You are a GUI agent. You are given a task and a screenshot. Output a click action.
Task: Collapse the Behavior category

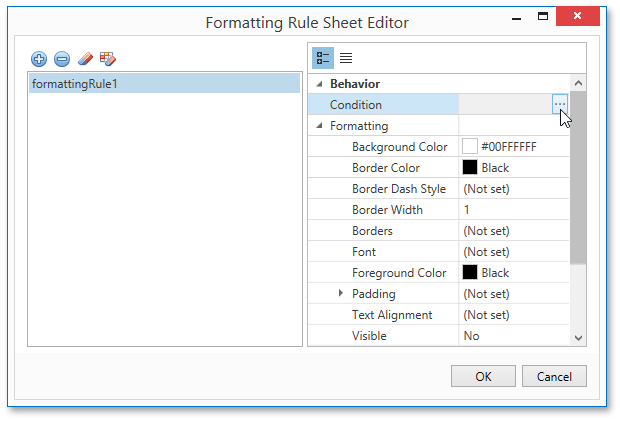pyautogui.click(x=319, y=84)
